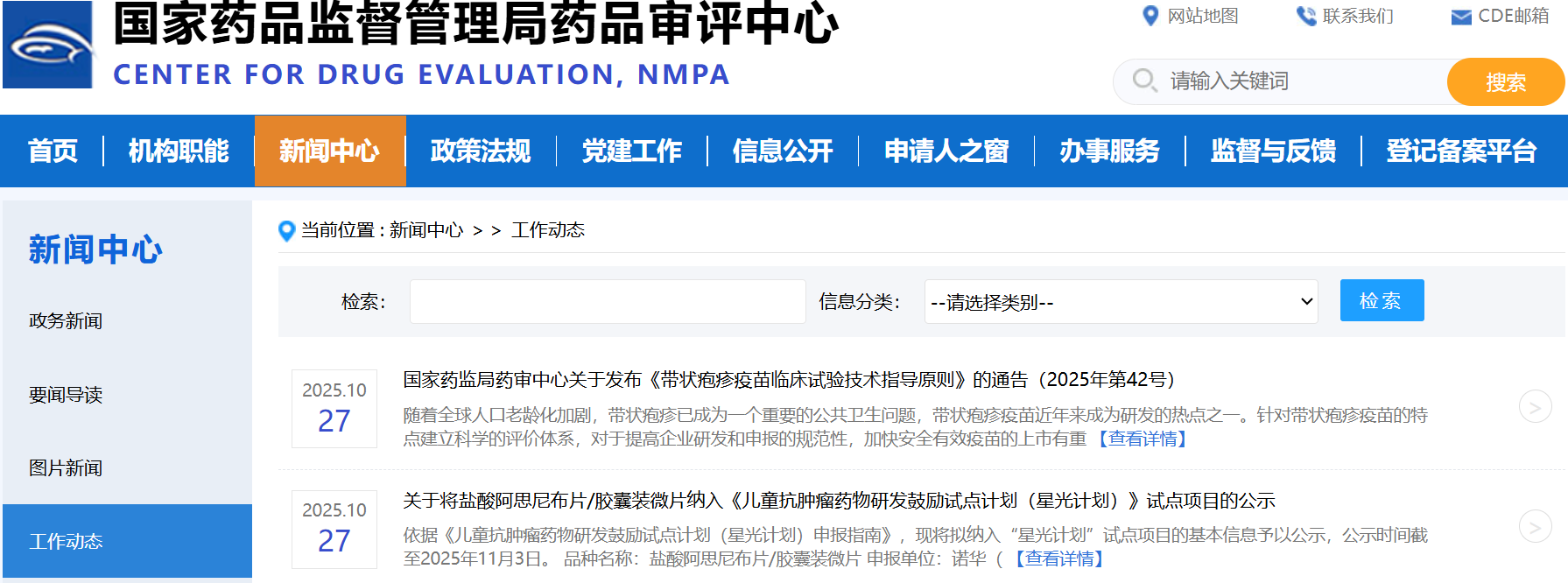
Task: Click arrow icon beside second news item
Action: pos(1534,527)
